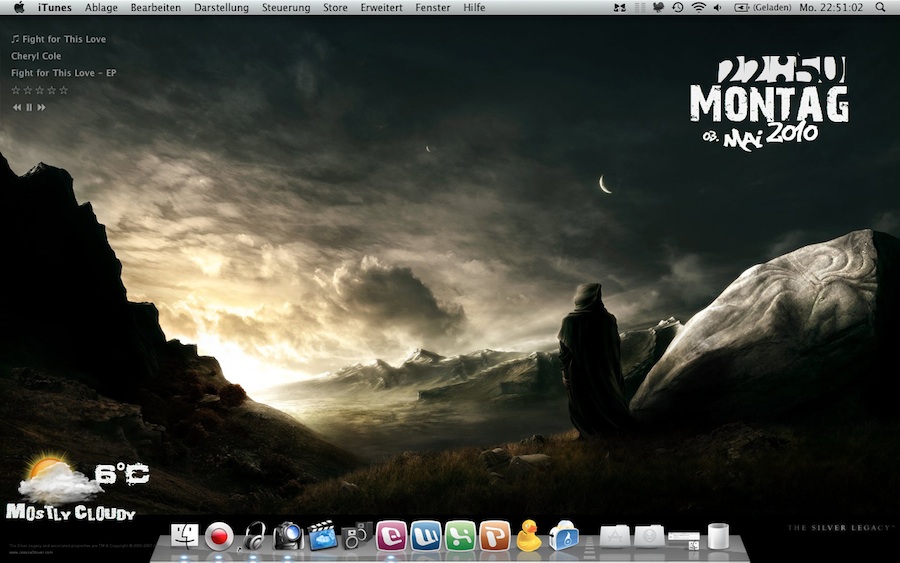The width and height of the screenshot is (900, 563).
Task: Rate the song two stars
Action: click(x=28, y=90)
